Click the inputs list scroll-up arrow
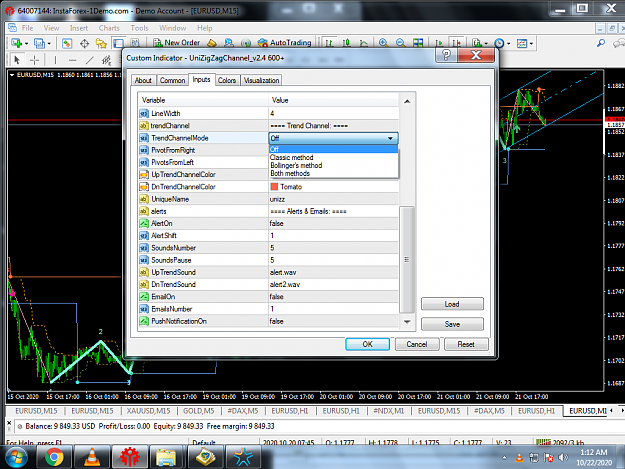This screenshot has height=469, width=625. coord(407,101)
